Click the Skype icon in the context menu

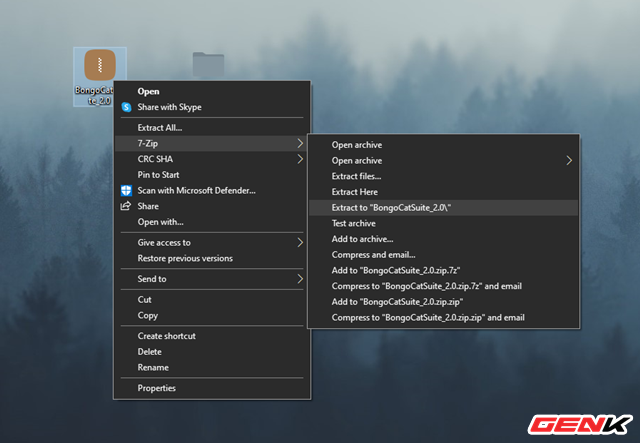click(x=127, y=107)
